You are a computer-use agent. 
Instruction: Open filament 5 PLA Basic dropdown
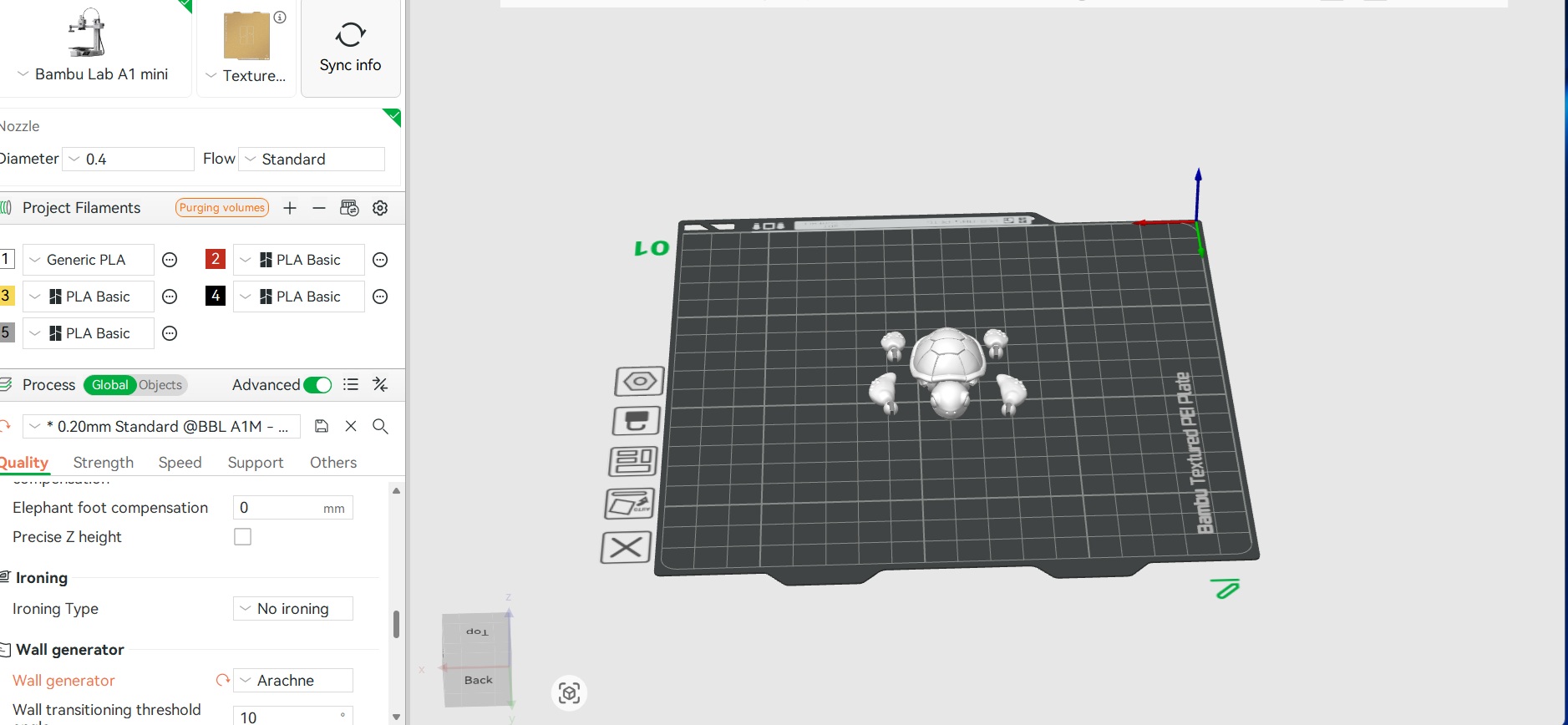coord(89,333)
